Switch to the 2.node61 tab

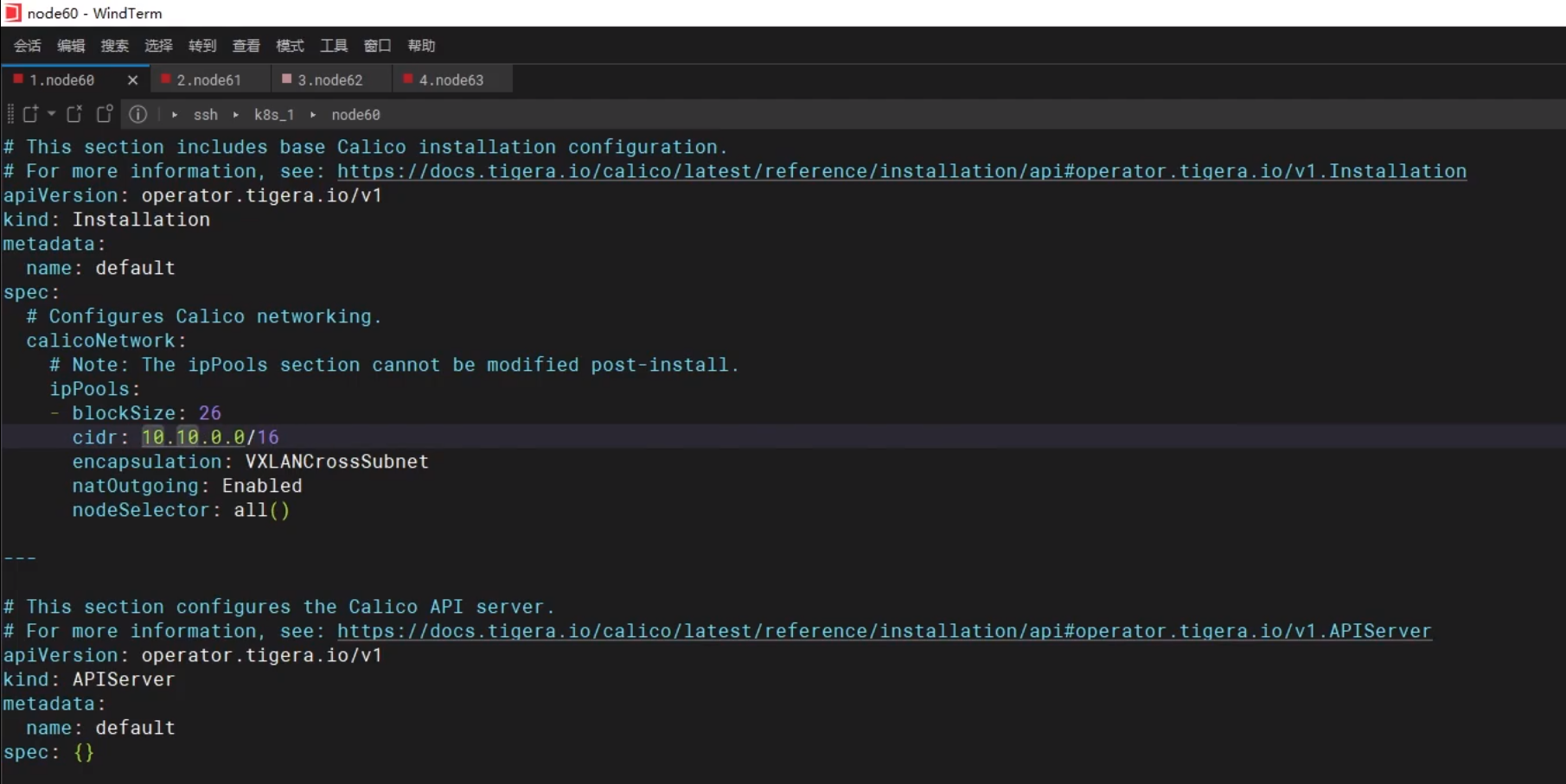click(208, 80)
